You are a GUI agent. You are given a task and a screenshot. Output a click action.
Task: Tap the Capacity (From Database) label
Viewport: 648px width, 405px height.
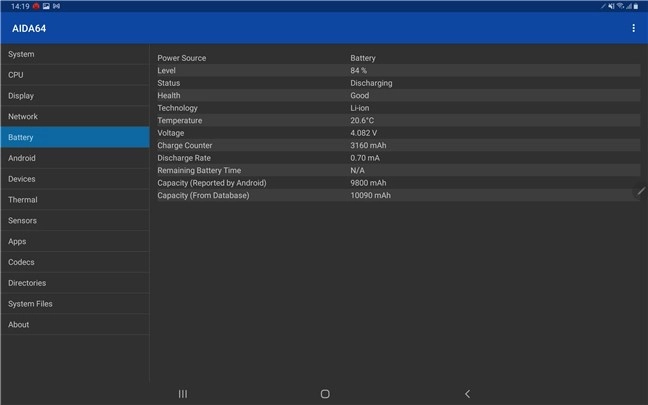203,195
